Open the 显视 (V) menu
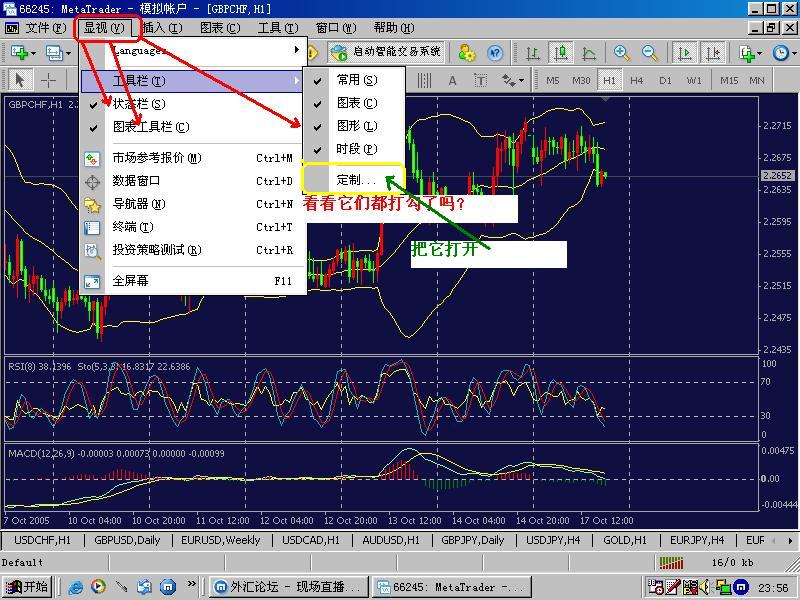 pyautogui.click(x=104, y=28)
